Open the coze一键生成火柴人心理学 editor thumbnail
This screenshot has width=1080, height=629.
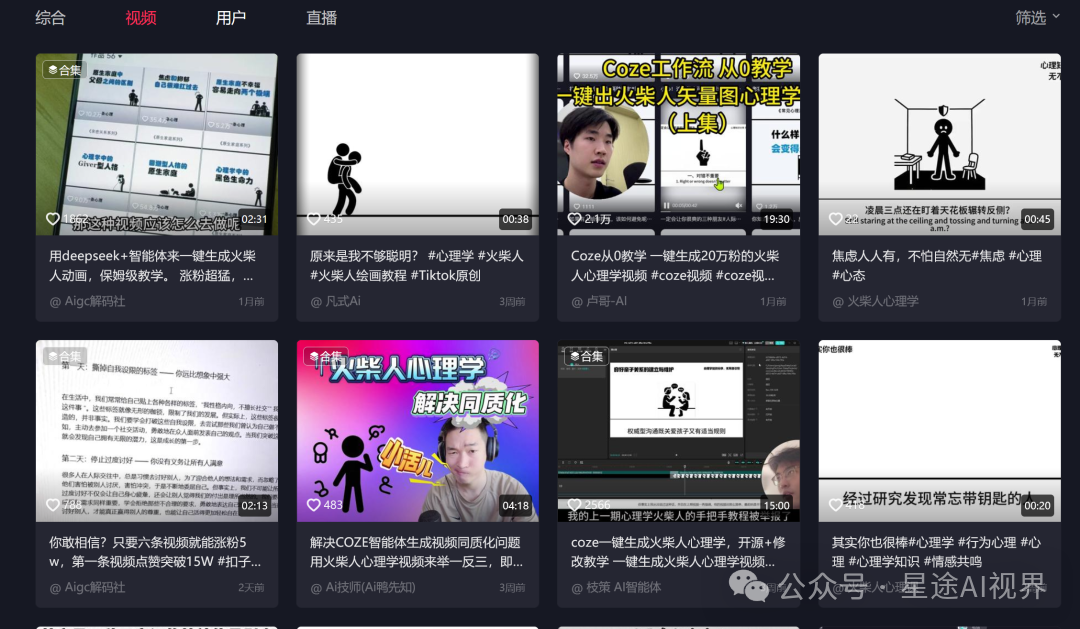click(678, 431)
